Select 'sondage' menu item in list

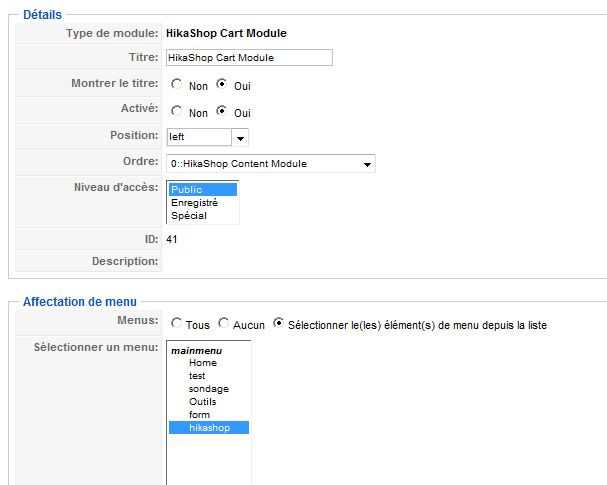tap(208, 389)
